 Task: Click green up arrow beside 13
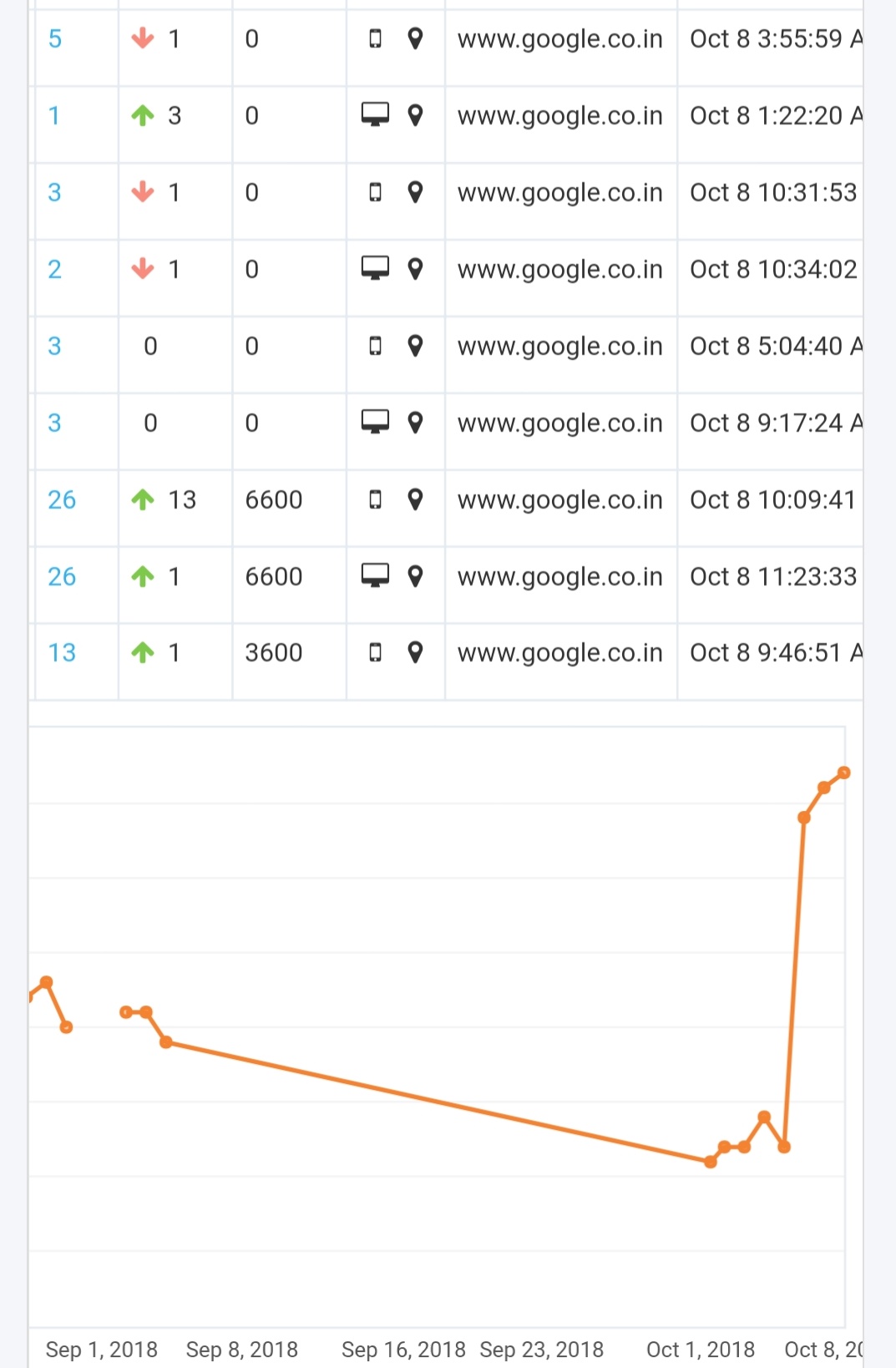[x=143, y=499]
